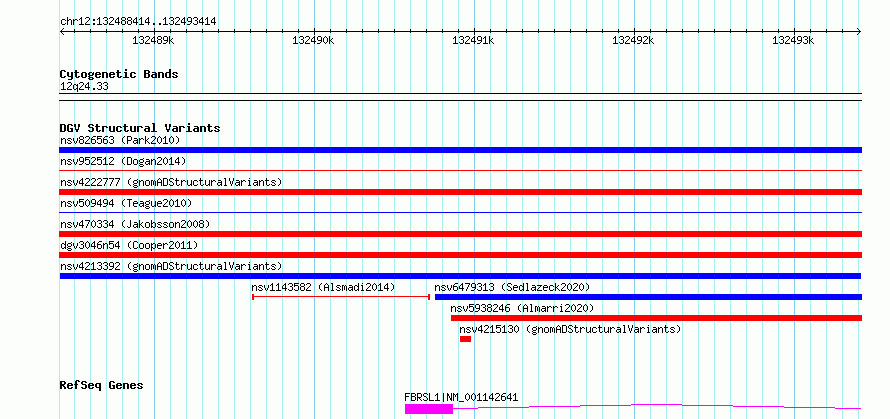Click the nsv4213392 gnomAD blue bar

click(x=460, y=276)
